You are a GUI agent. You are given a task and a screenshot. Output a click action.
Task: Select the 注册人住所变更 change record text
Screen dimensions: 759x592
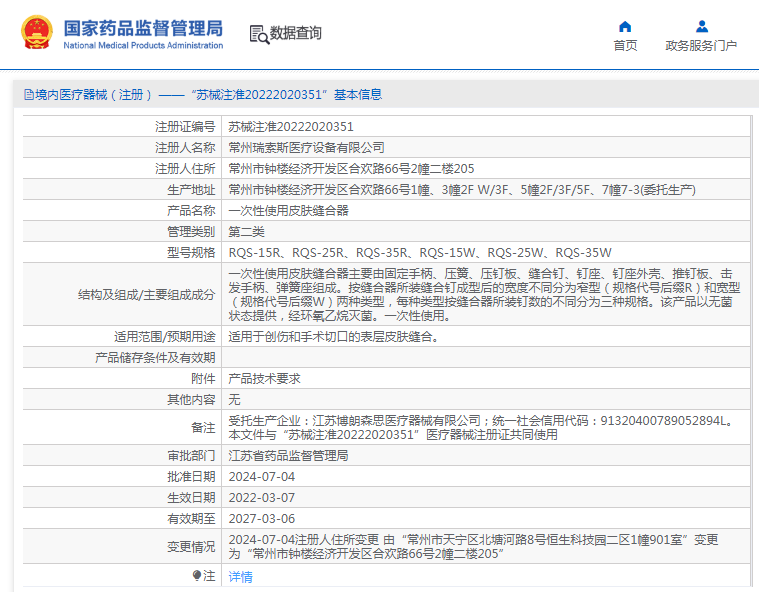[473, 546]
